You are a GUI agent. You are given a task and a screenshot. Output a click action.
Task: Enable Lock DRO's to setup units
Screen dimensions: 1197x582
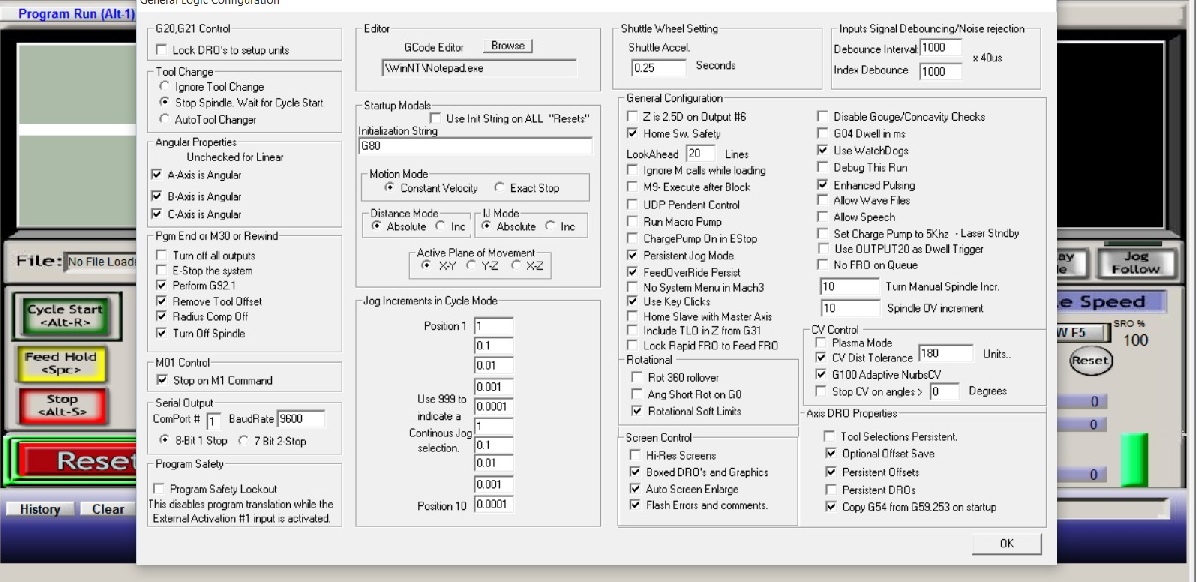pos(160,50)
